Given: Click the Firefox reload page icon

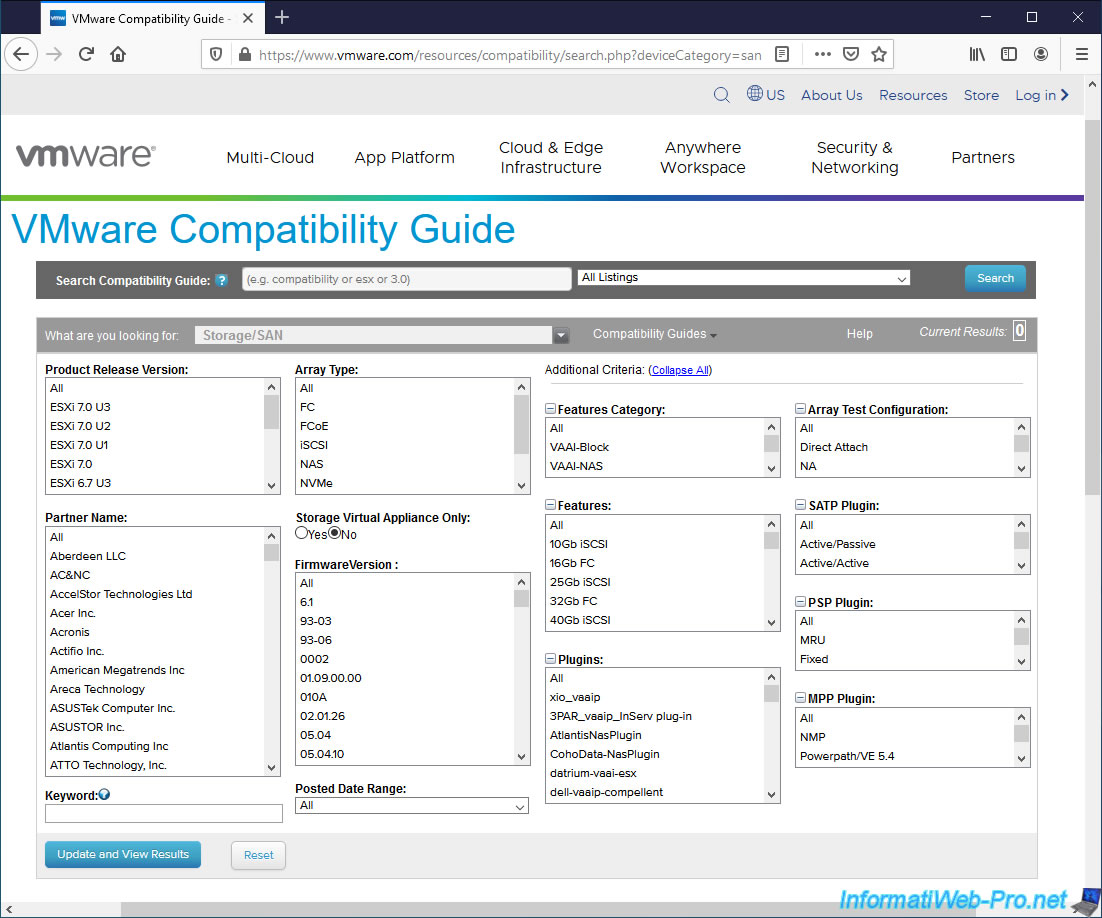Looking at the screenshot, I should (x=86, y=54).
